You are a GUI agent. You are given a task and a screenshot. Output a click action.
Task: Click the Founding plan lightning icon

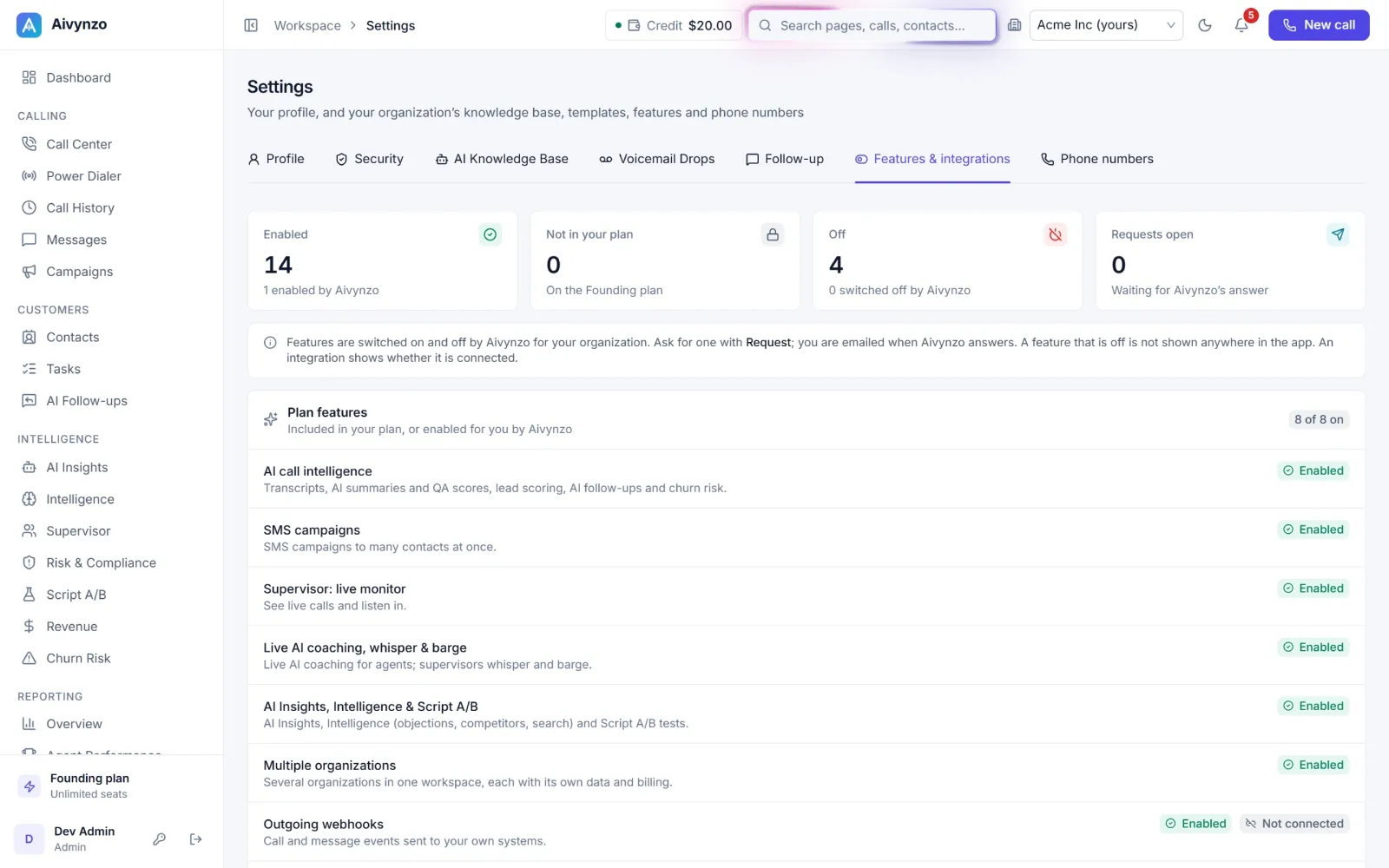click(30, 786)
